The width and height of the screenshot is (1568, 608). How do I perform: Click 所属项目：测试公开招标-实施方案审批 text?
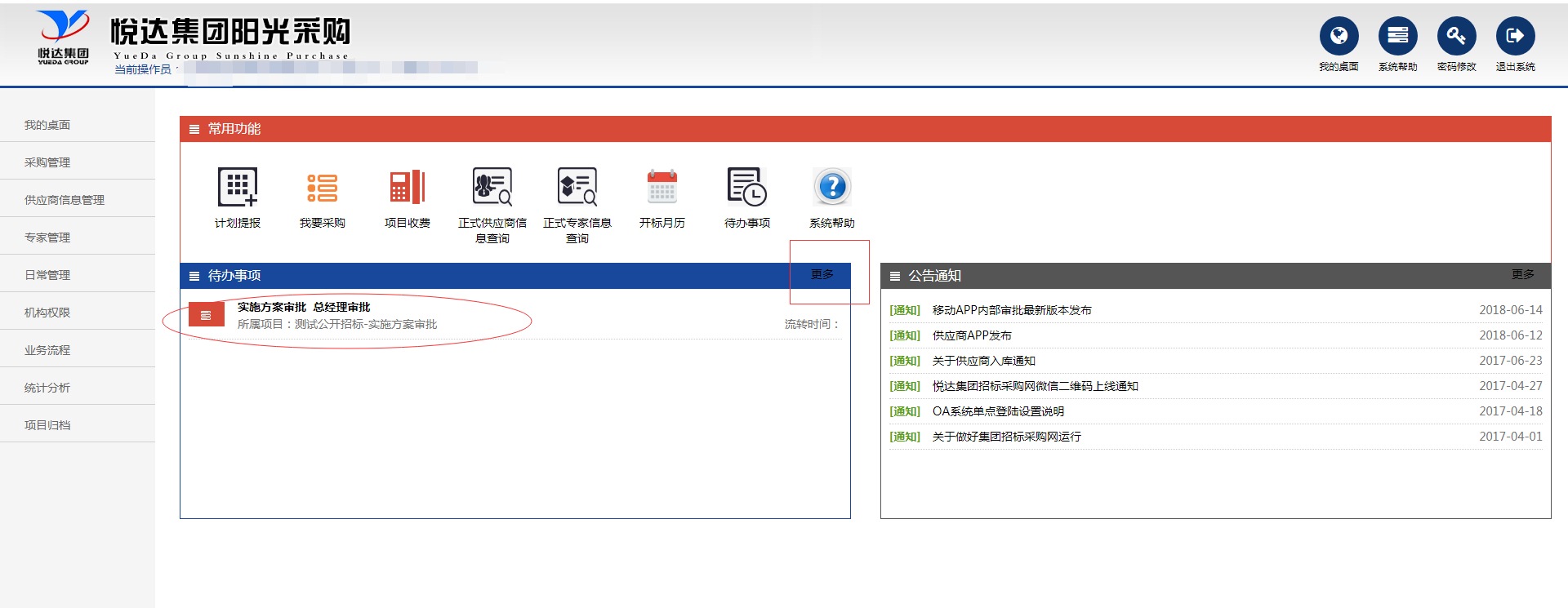point(337,324)
